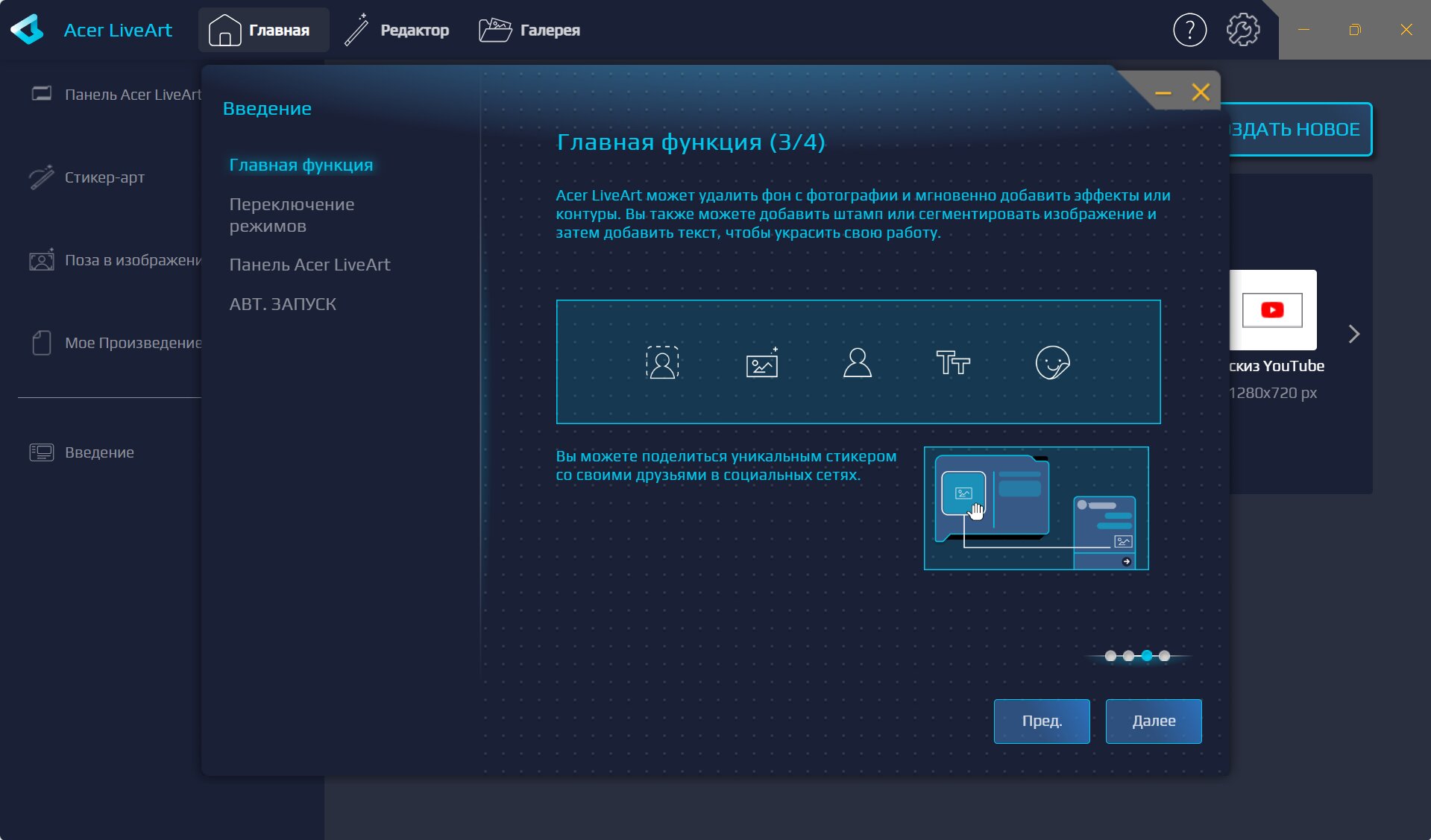Image resolution: width=1431 pixels, height=840 pixels.
Task: Switch to the Редактор tab
Action: [x=397, y=31]
